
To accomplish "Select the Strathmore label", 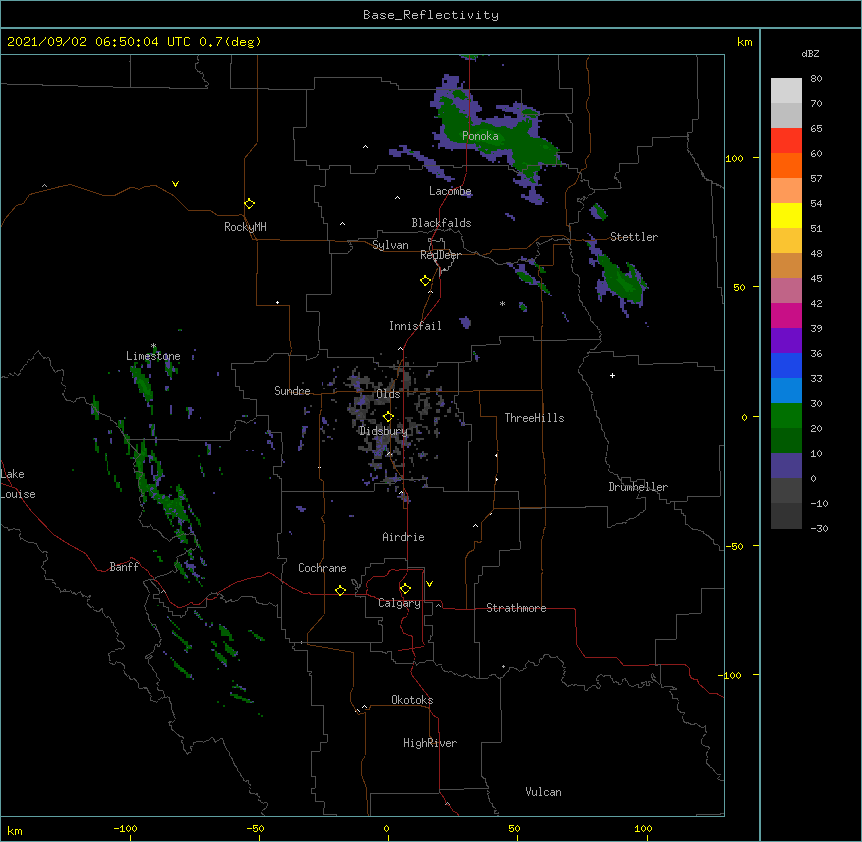I will tap(516, 608).
